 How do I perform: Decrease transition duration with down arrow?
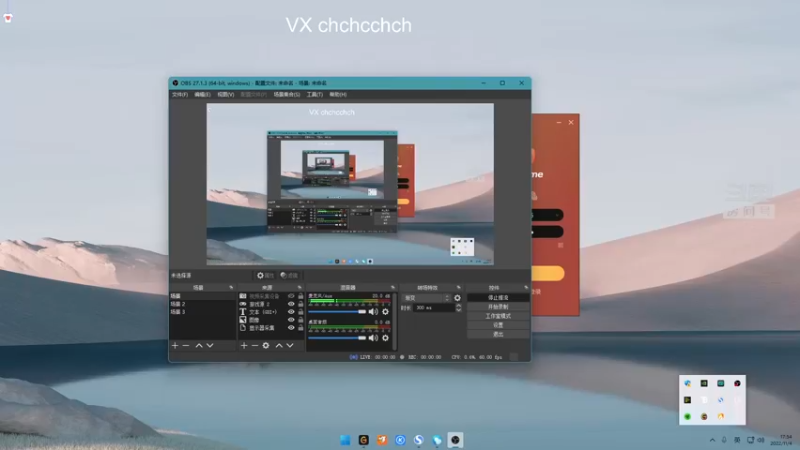pos(458,310)
